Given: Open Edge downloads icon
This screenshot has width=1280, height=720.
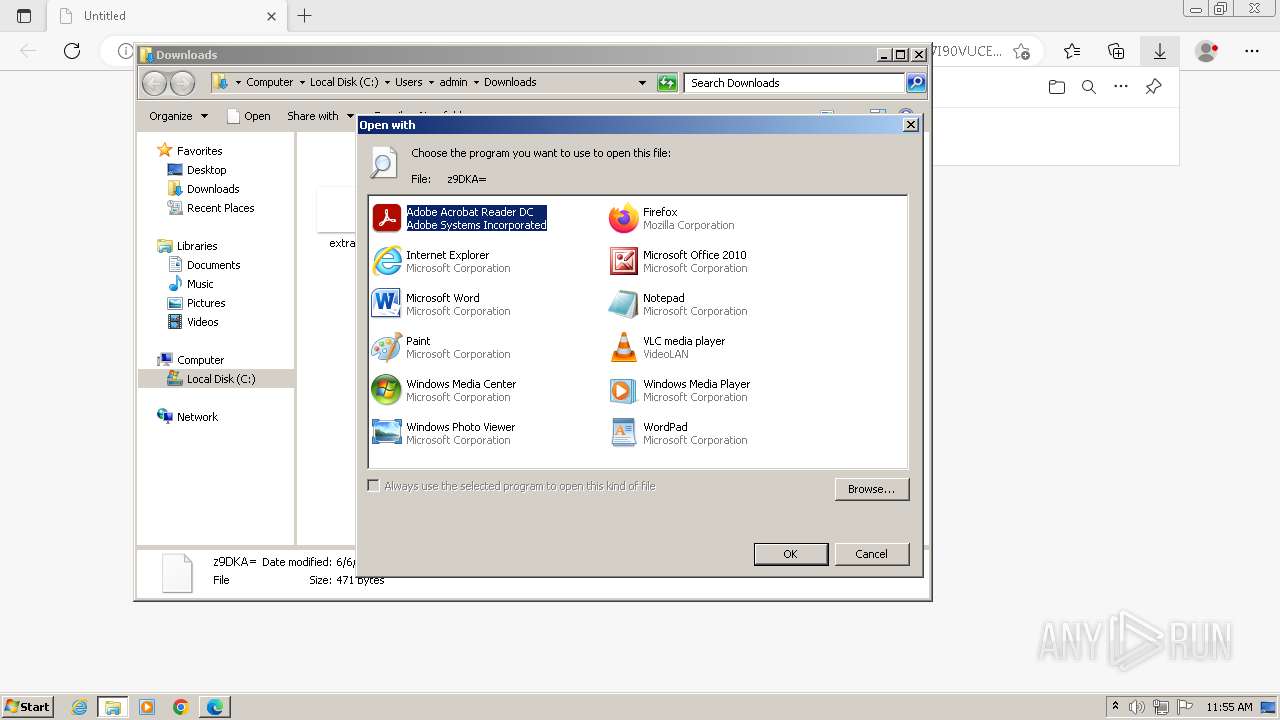Looking at the screenshot, I should [1160, 51].
